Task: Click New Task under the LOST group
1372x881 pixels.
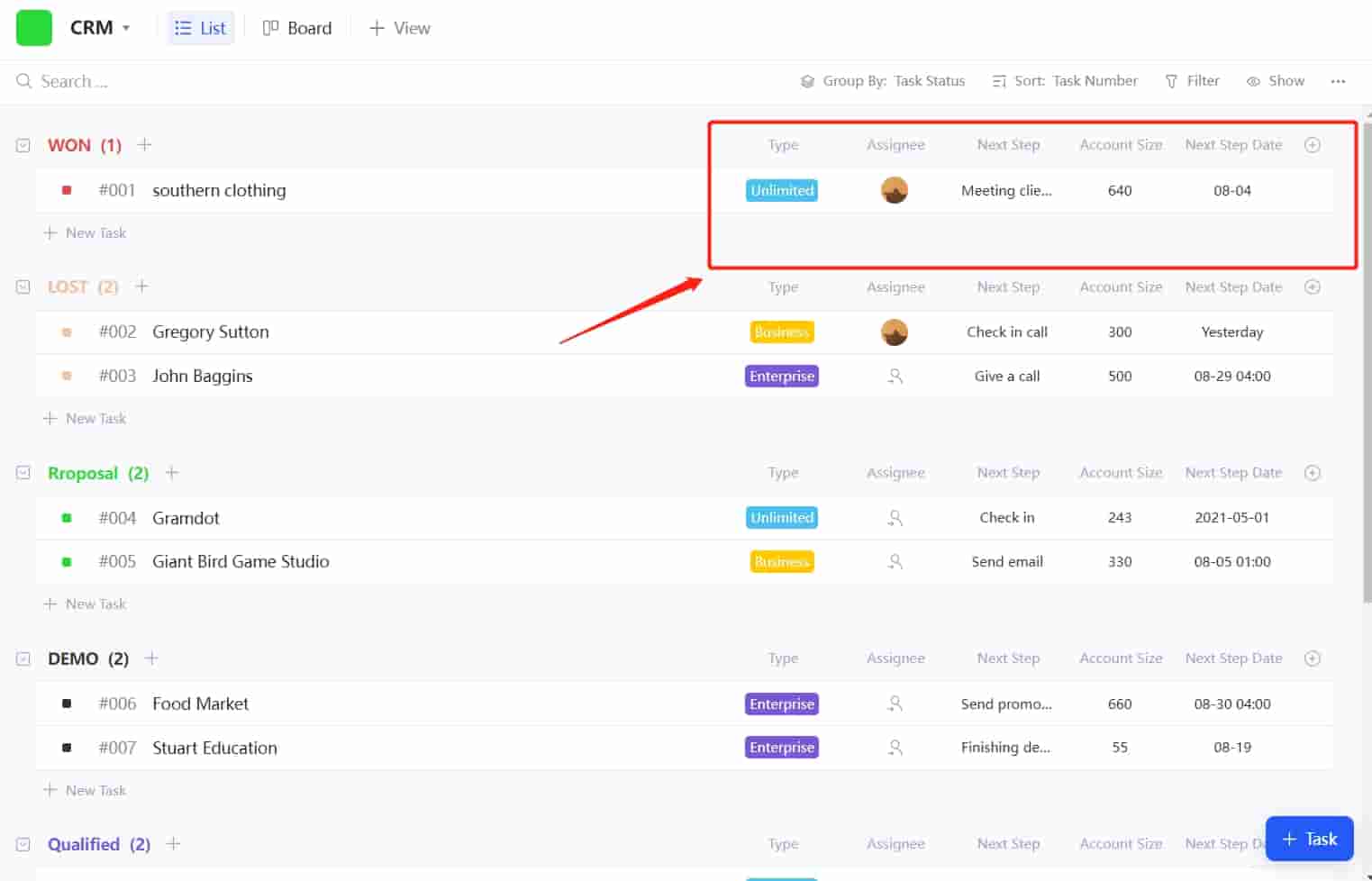Action: pos(86,418)
